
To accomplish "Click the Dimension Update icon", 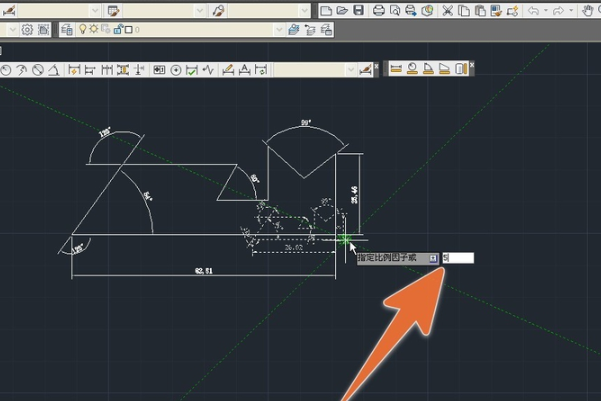I will coord(261,70).
